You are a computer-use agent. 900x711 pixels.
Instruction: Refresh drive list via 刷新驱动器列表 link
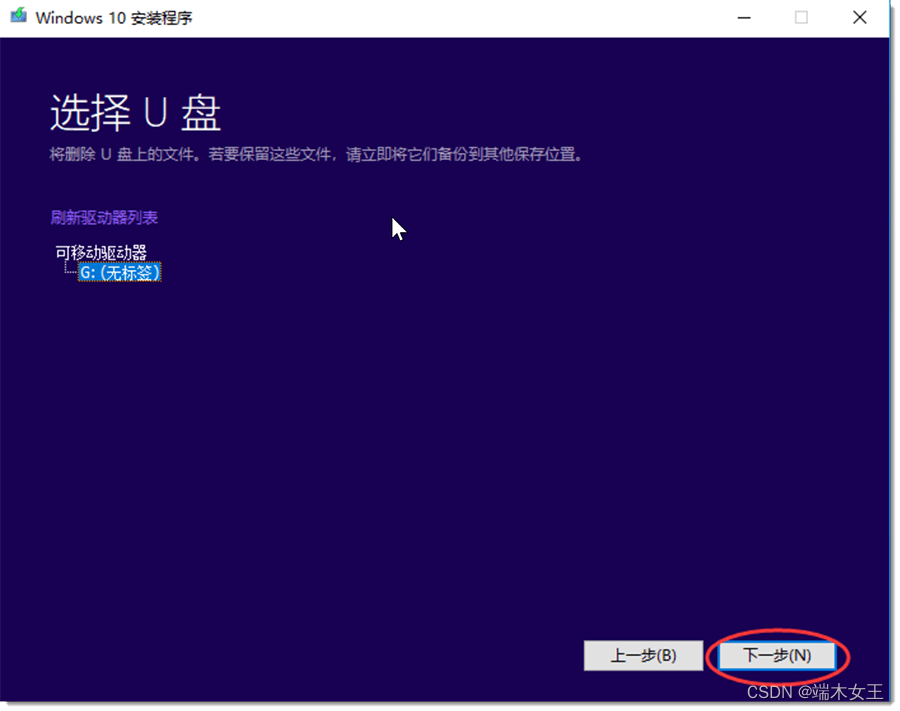(104, 217)
